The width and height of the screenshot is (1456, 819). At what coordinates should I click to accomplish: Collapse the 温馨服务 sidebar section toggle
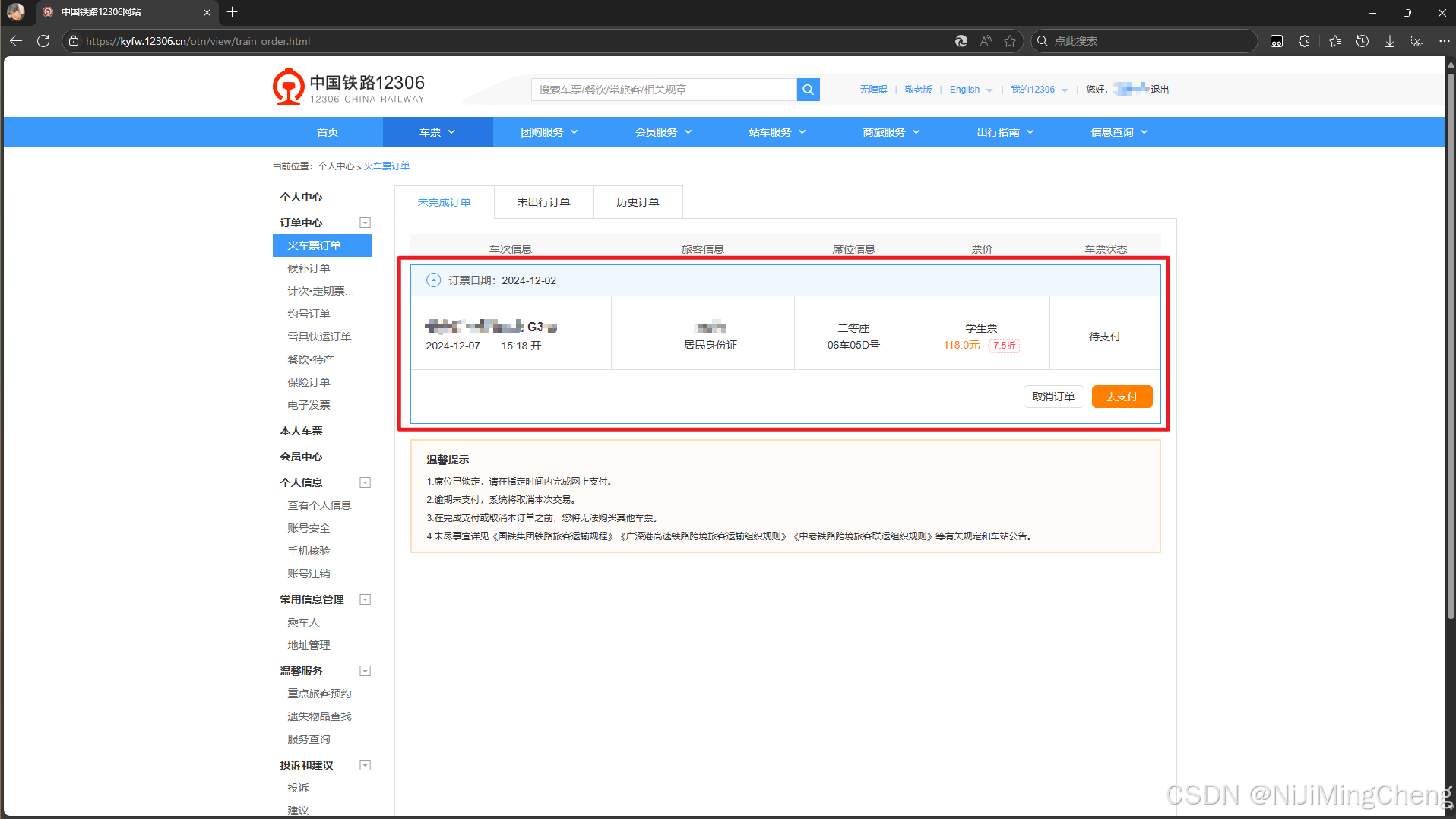pyautogui.click(x=365, y=670)
